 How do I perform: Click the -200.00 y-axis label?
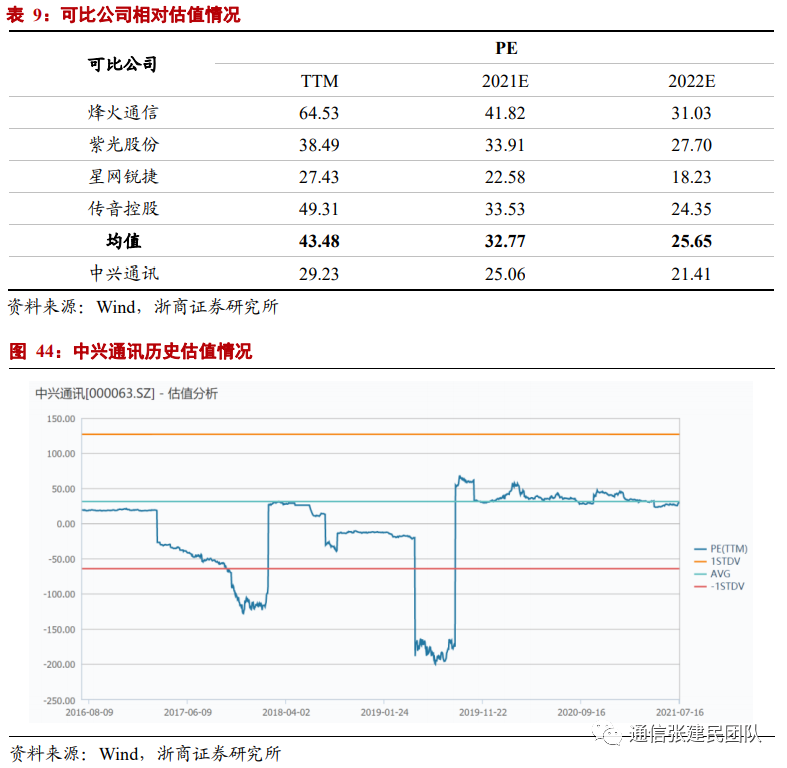[x=59, y=665]
